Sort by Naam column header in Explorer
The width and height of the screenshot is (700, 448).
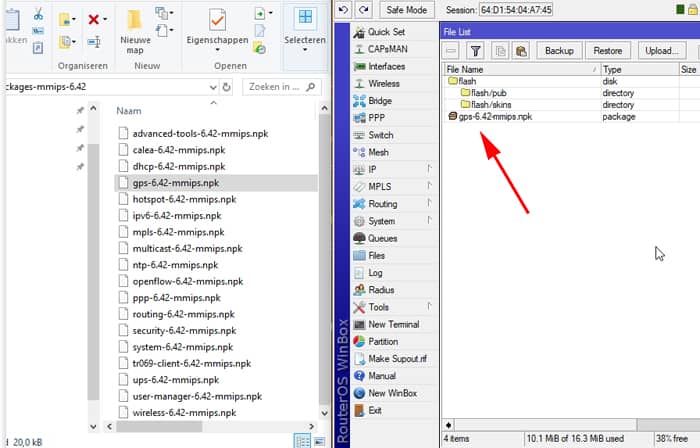(x=129, y=111)
